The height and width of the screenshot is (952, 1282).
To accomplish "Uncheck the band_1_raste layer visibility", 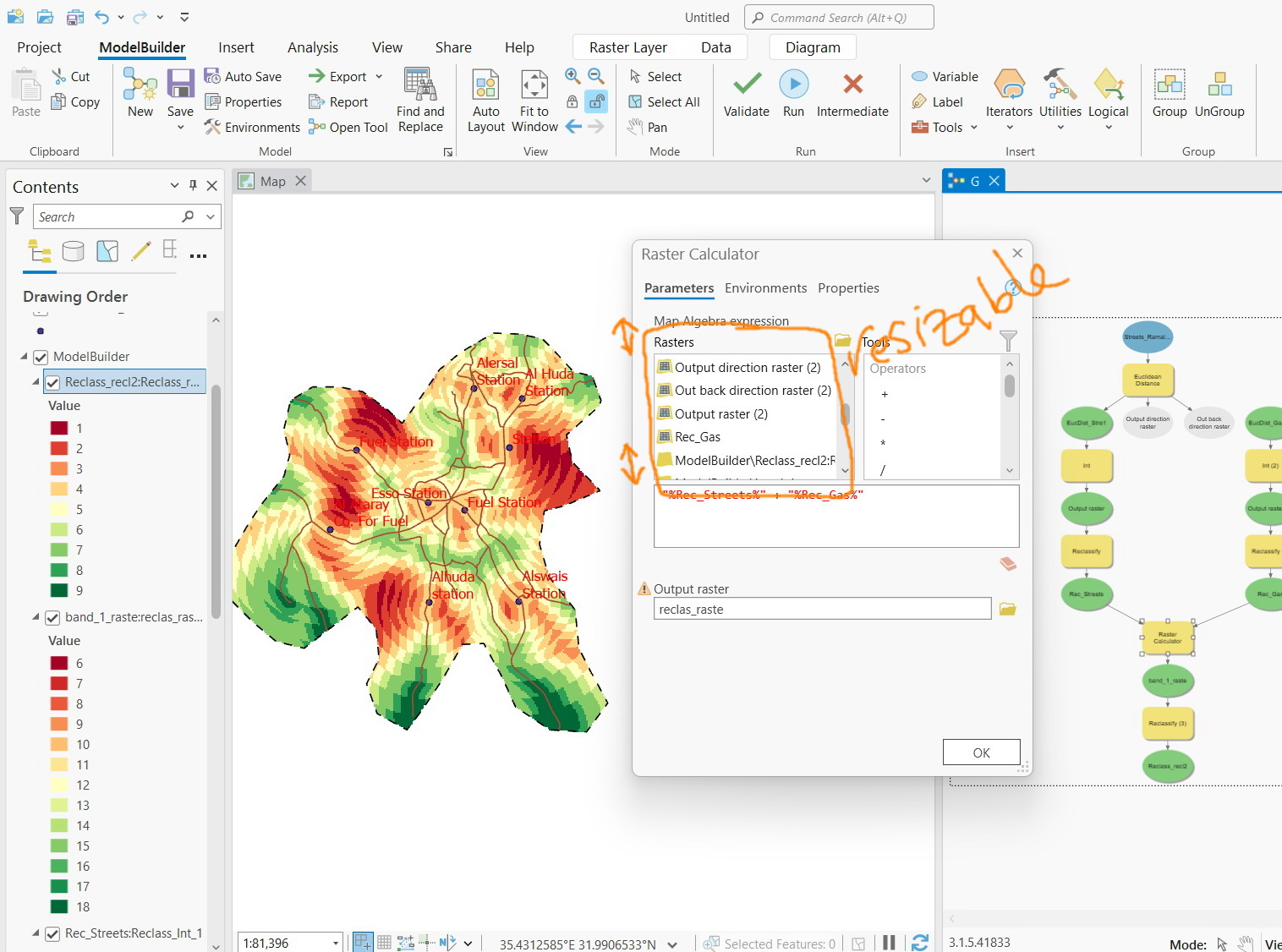I will 53,616.
